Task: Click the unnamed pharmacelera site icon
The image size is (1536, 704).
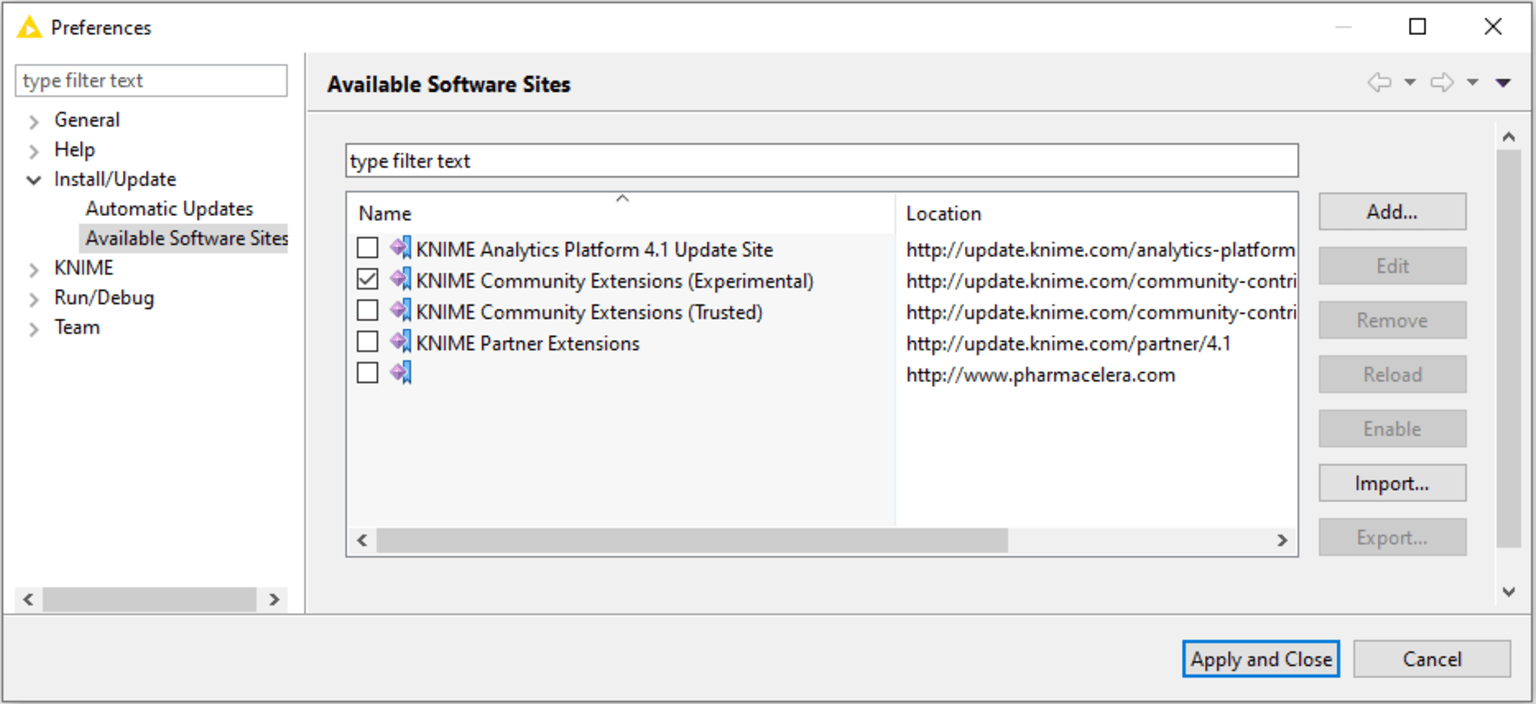Action: pyautogui.click(x=401, y=373)
